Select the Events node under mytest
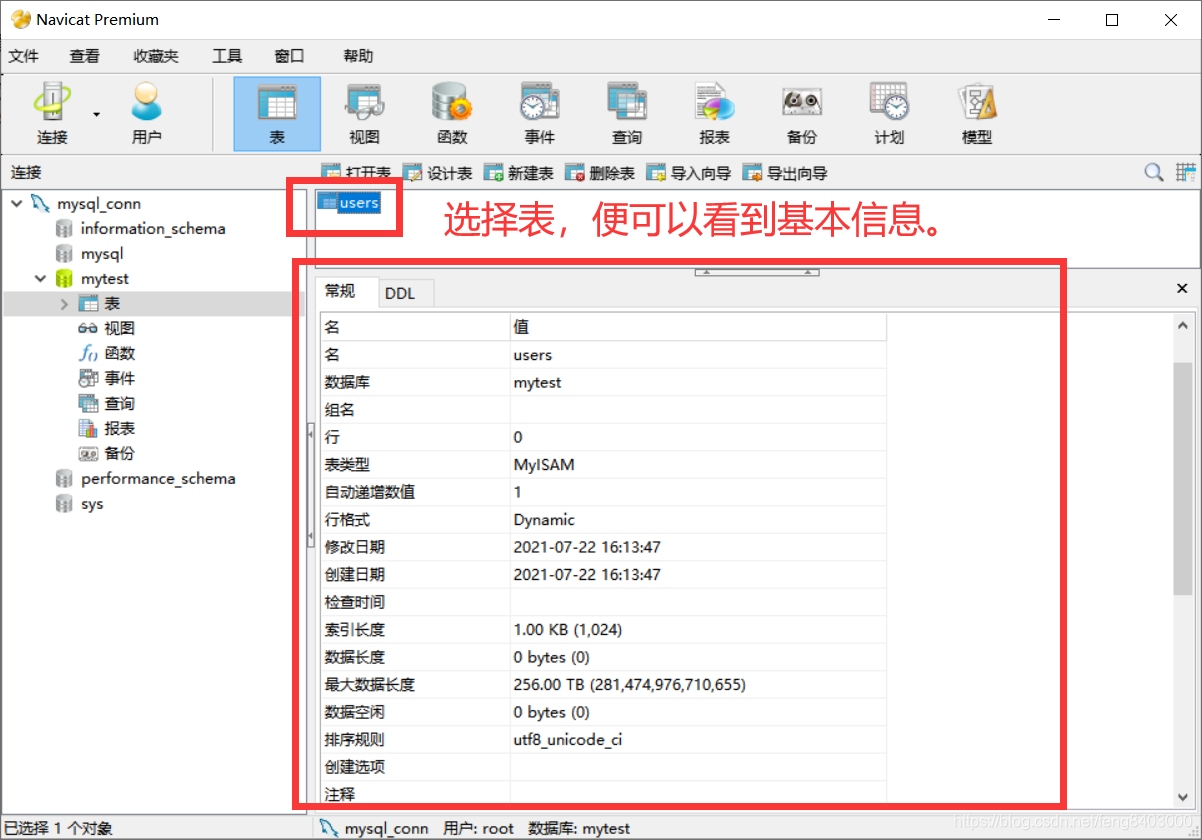 click(x=119, y=379)
